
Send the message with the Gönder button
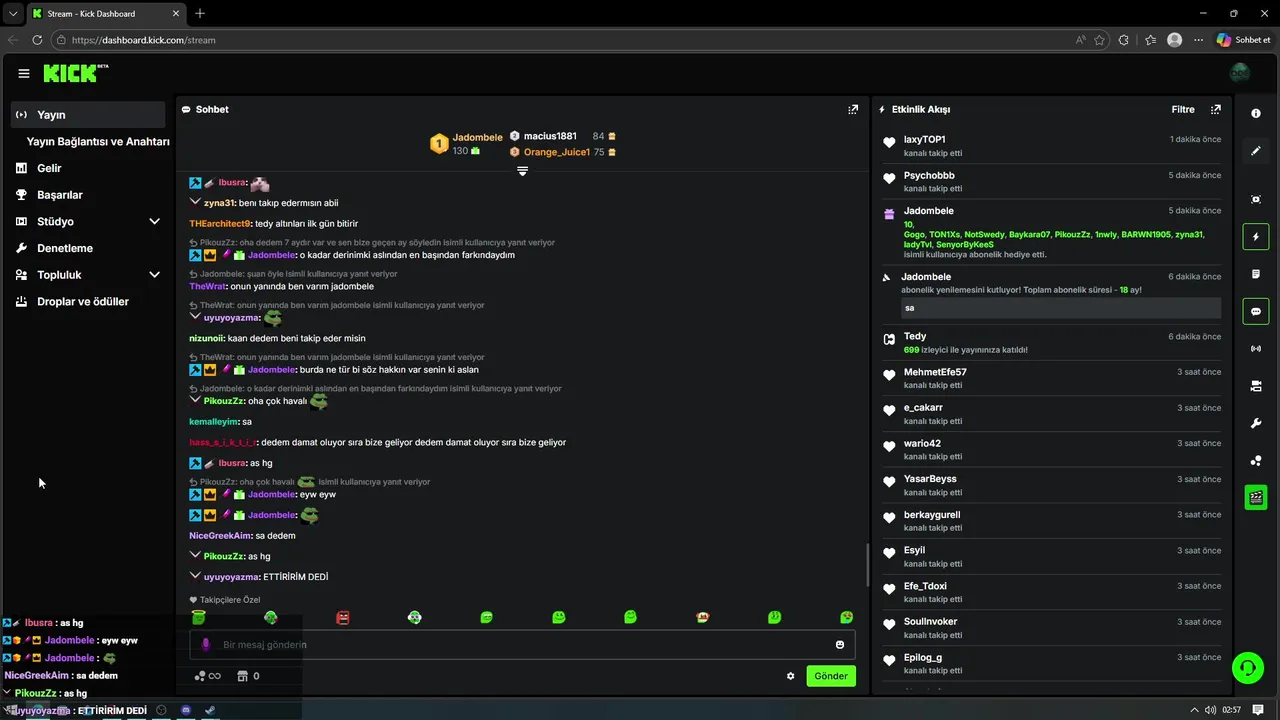coord(831,676)
